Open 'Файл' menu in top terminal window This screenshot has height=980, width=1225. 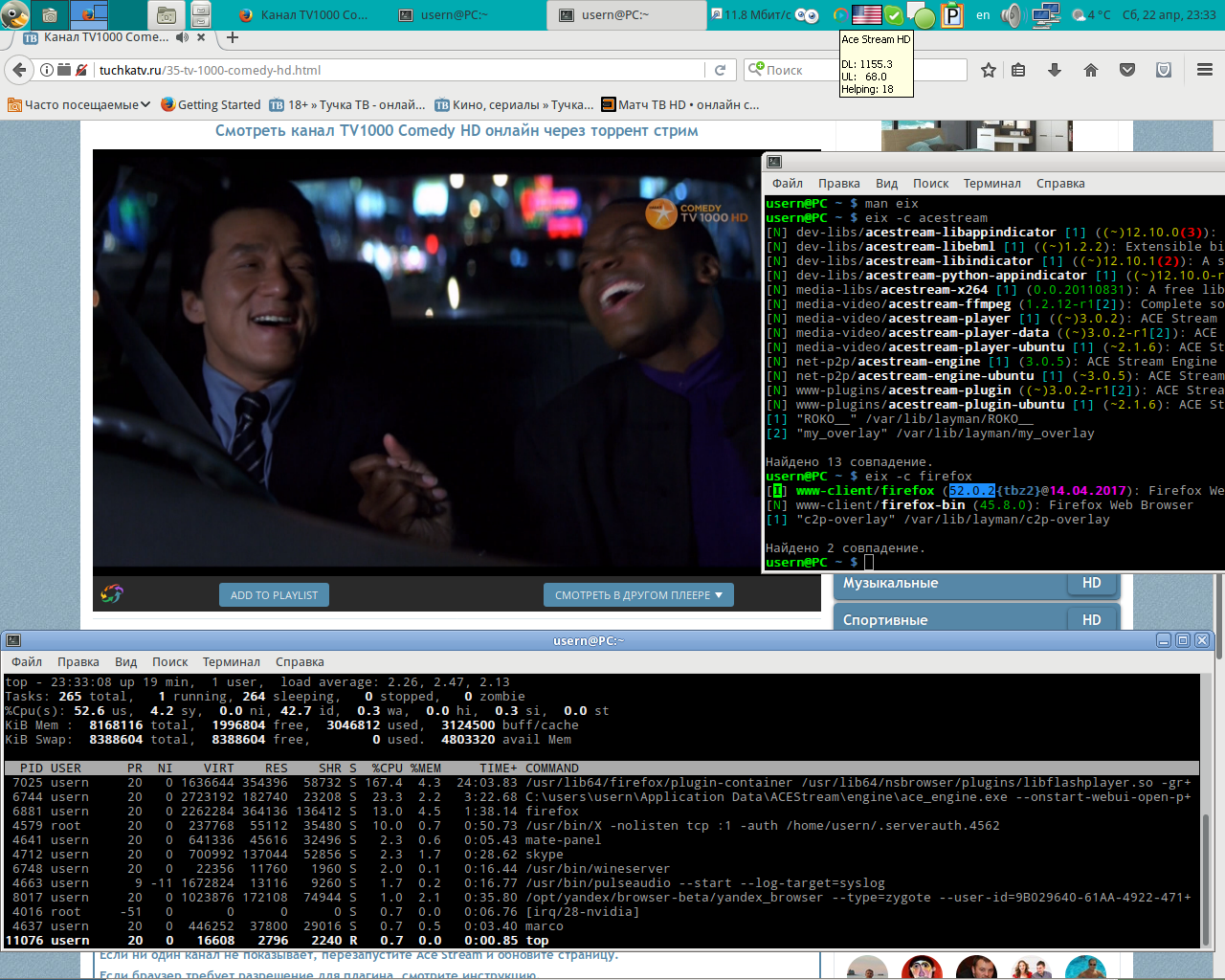tap(27, 662)
